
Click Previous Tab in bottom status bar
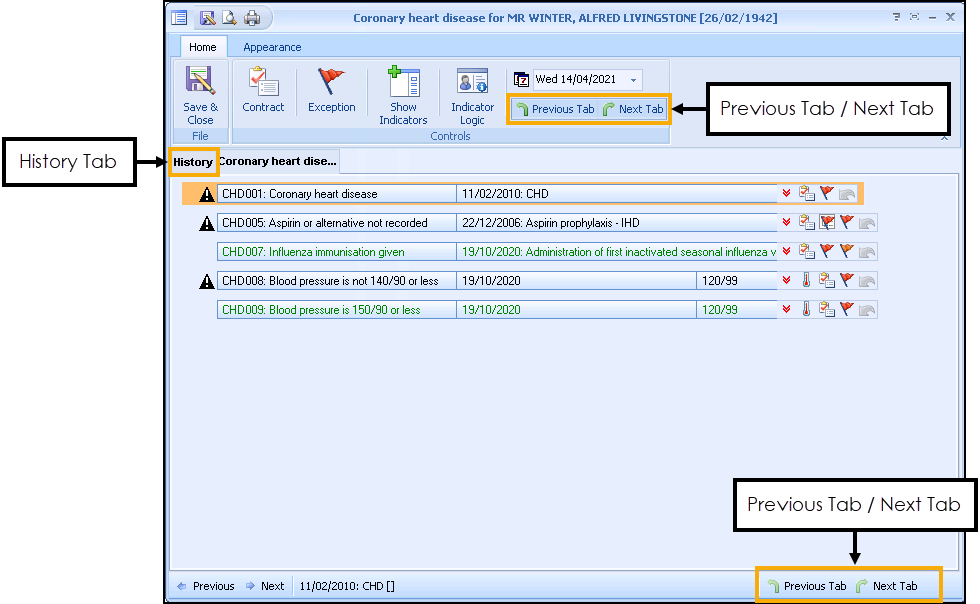[807, 586]
